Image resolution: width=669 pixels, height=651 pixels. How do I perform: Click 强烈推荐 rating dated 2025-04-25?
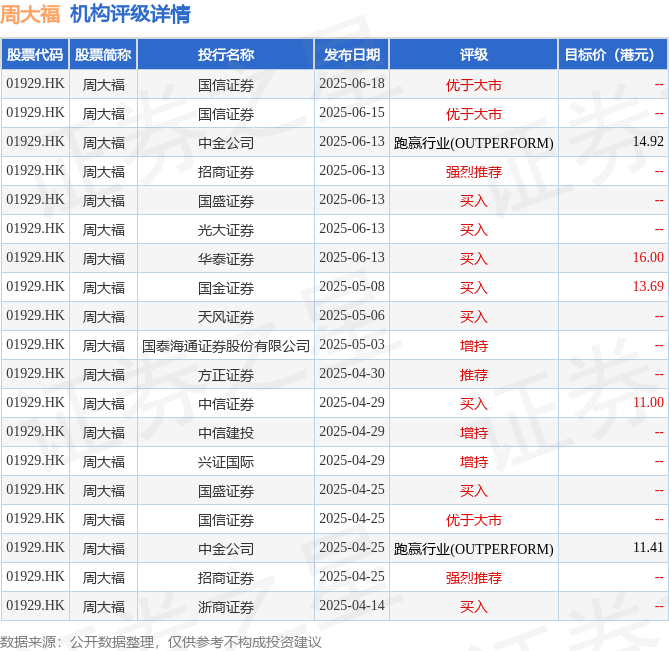[474, 578]
